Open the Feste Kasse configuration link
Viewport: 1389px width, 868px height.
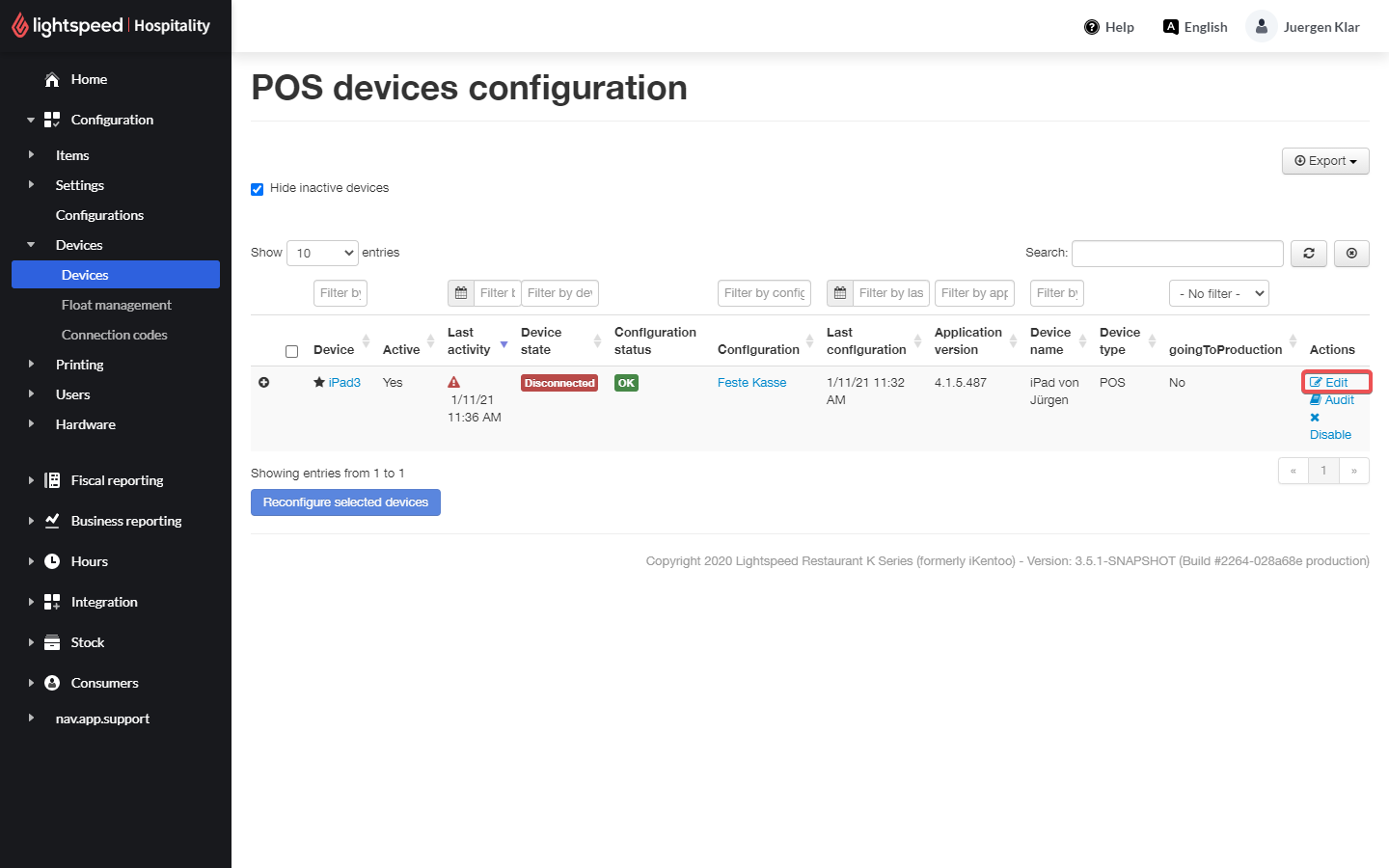pos(751,383)
